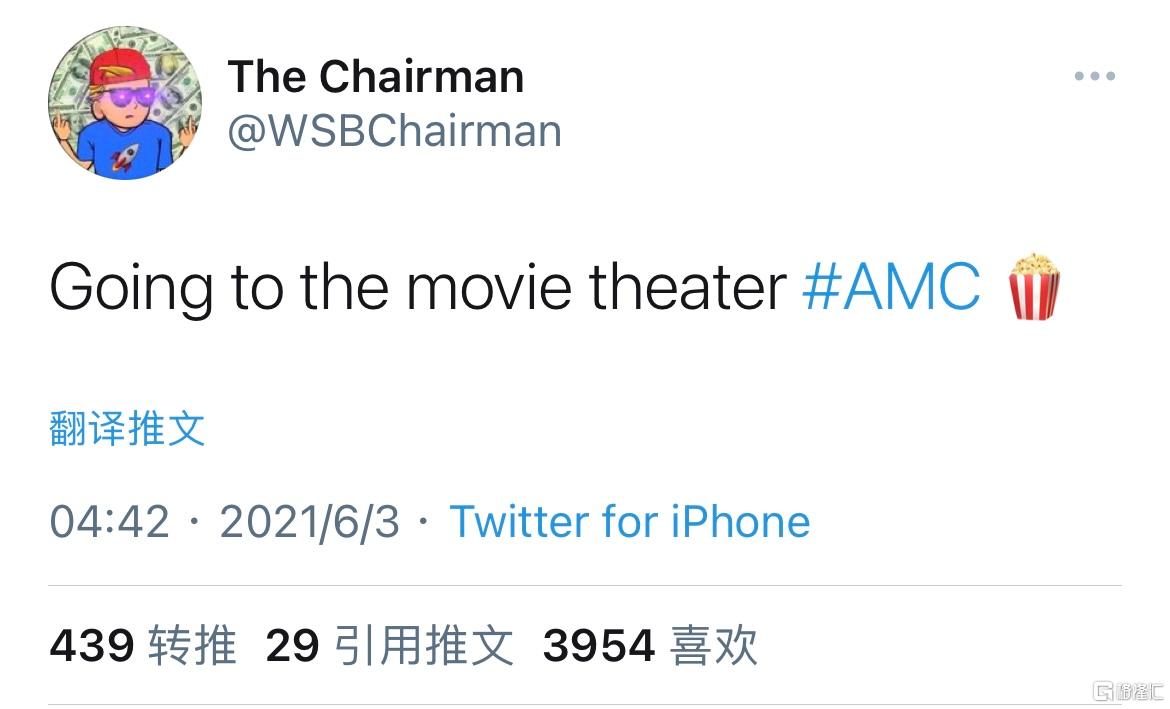
Task: Click the 04:42 timestamp
Action: (x=110, y=521)
